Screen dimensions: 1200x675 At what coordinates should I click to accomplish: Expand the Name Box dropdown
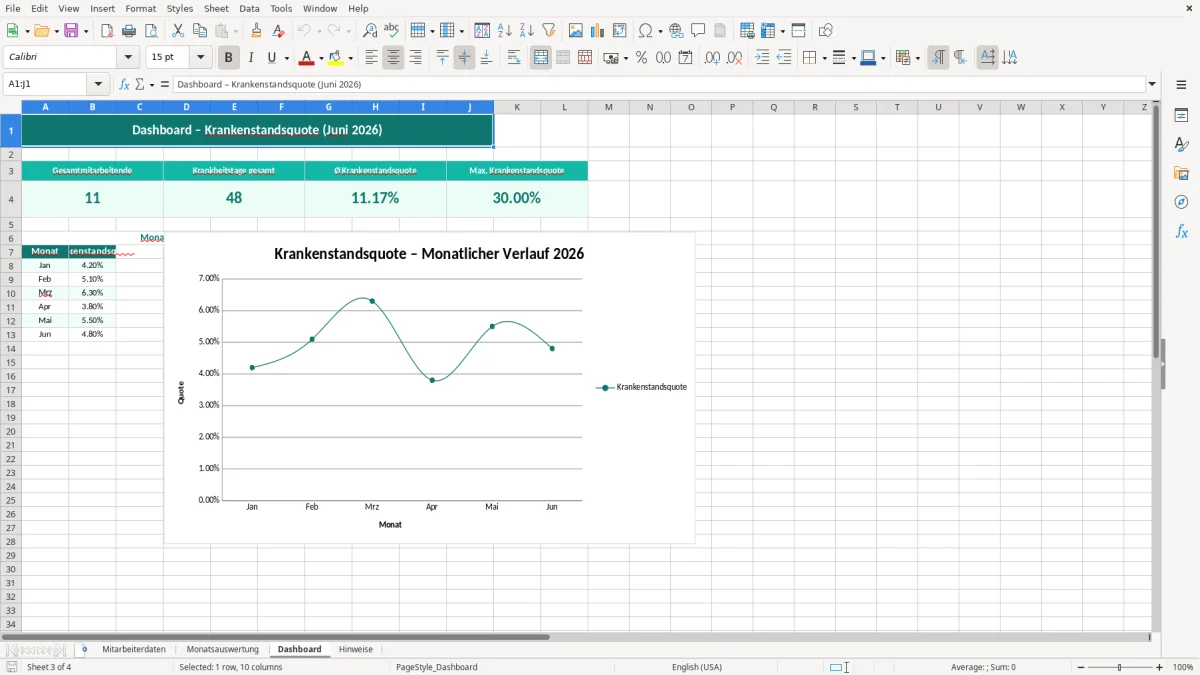point(98,85)
